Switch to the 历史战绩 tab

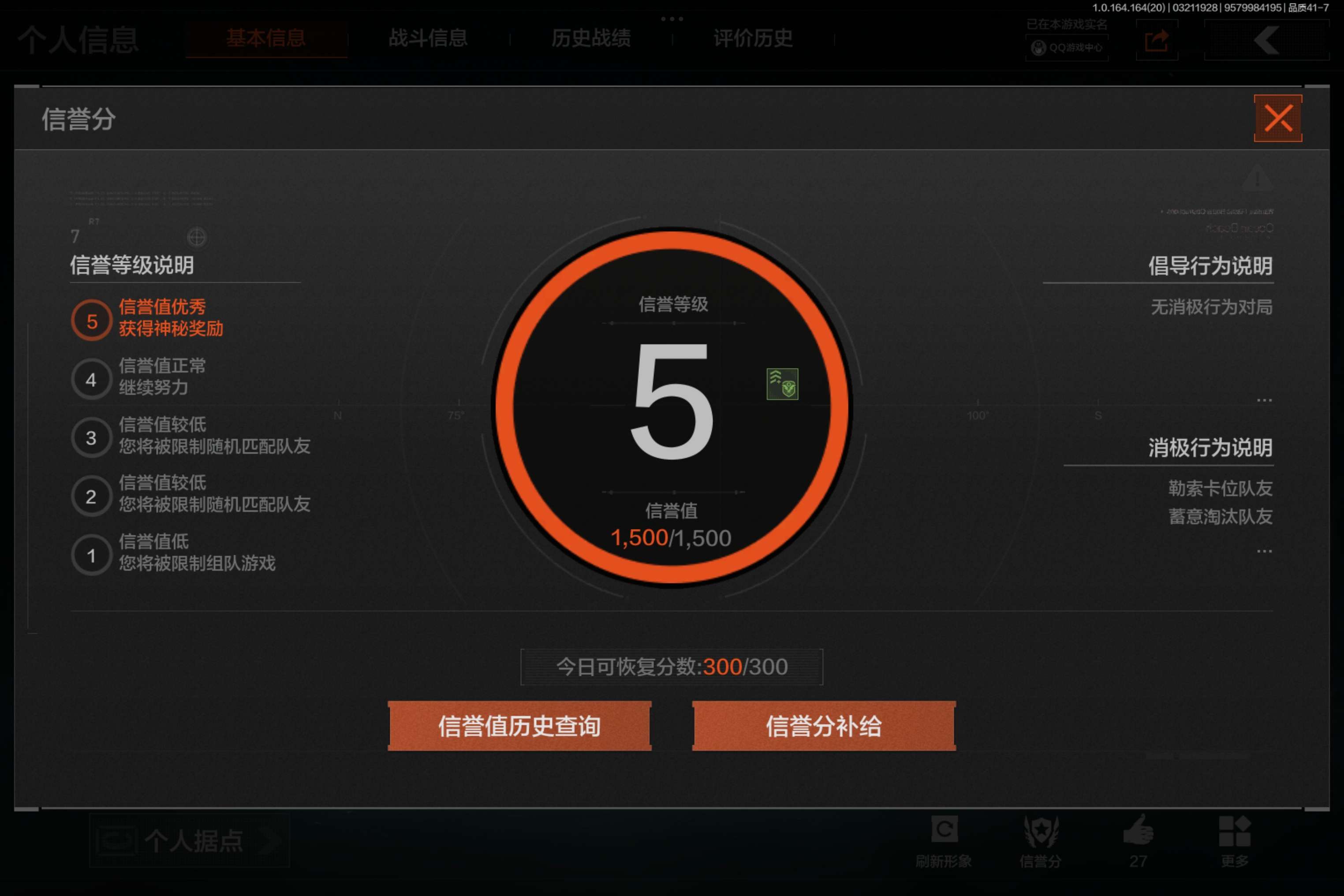pos(591,38)
